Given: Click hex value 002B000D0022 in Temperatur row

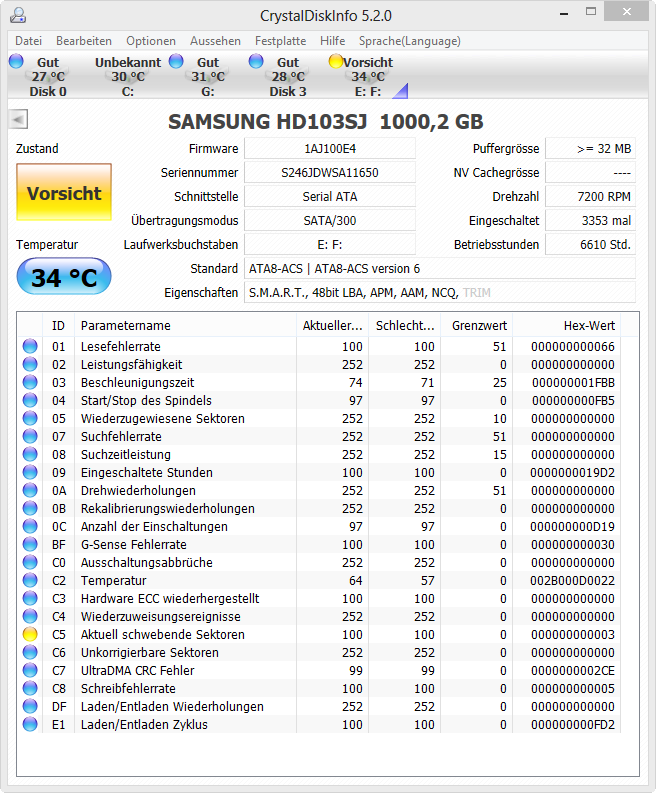Looking at the screenshot, I should pyautogui.click(x=573, y=581).
